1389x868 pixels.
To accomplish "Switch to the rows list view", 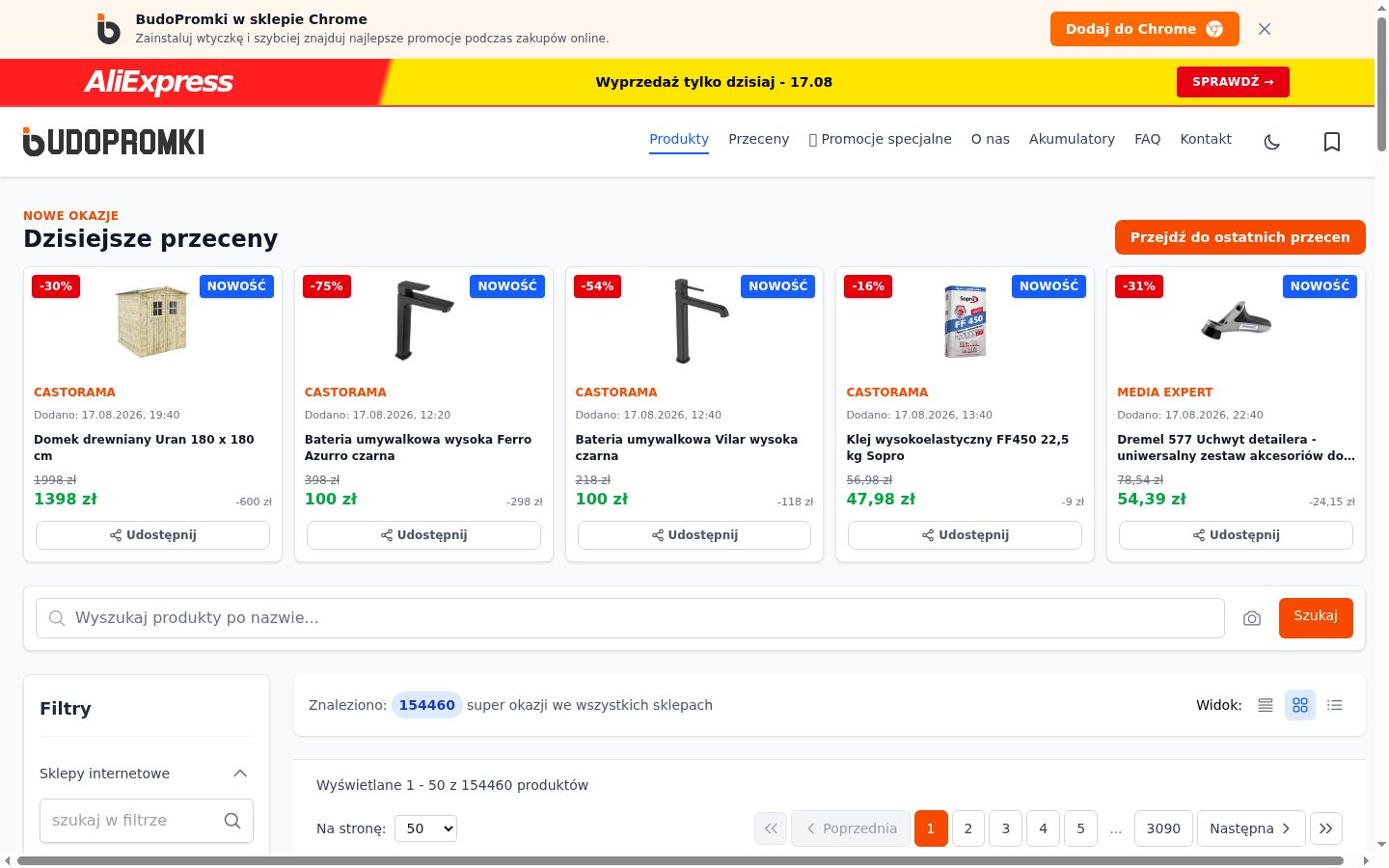I will click(1266, 705).
